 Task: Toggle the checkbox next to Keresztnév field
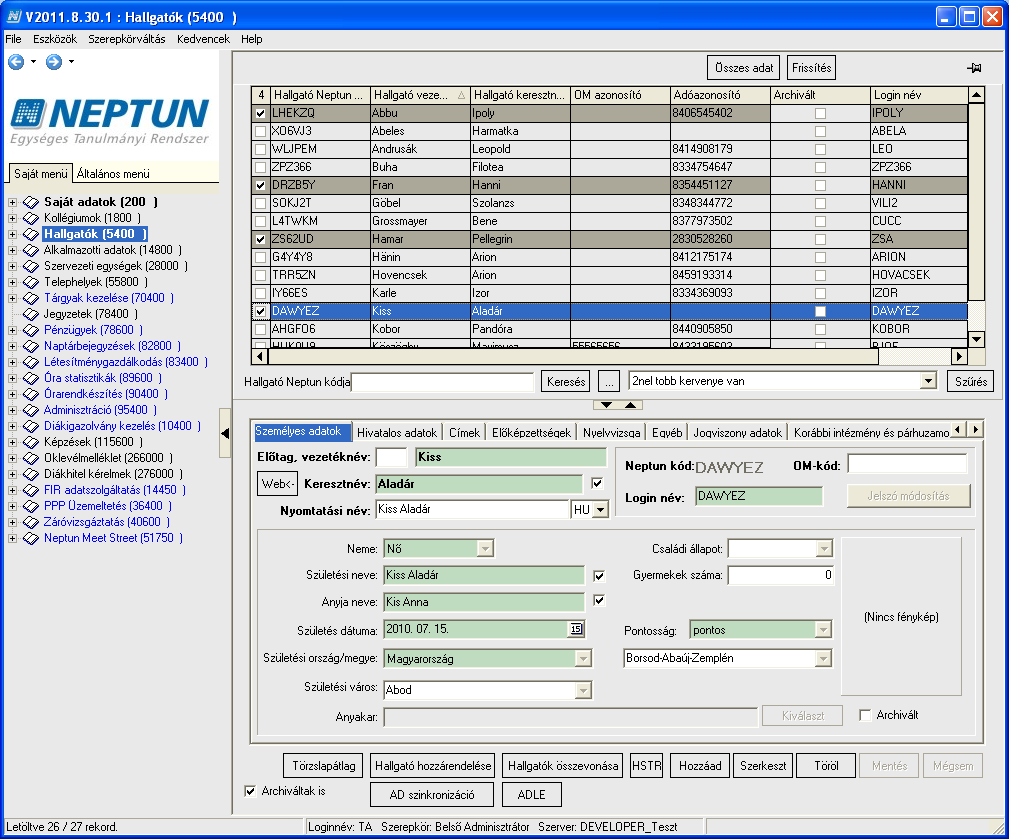coord(597,483)
